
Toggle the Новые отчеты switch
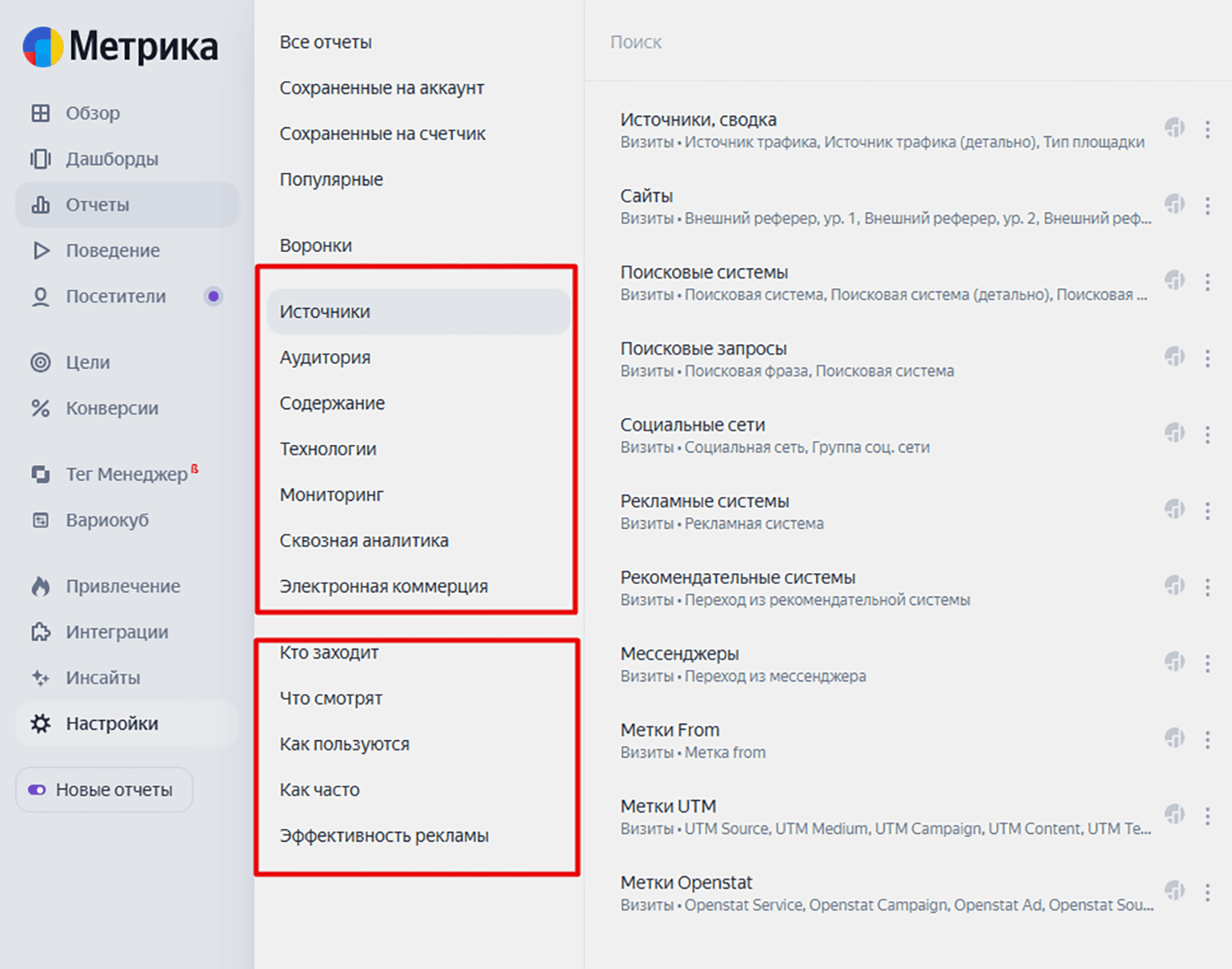[38, 791]
